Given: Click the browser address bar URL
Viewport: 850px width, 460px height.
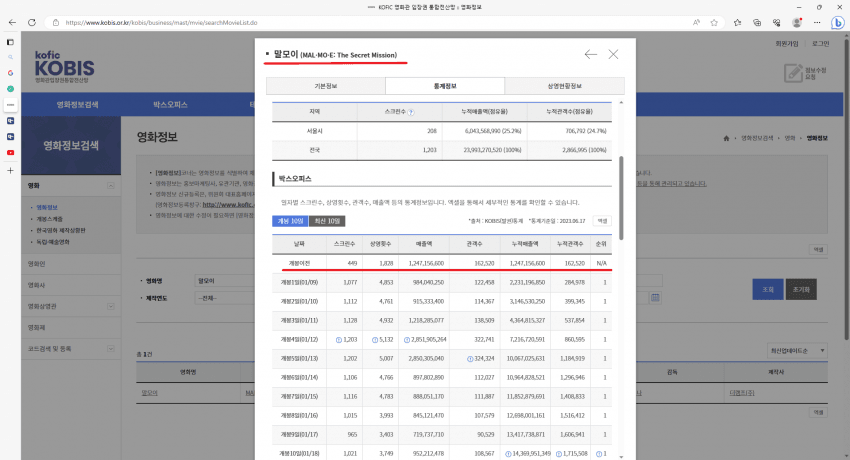Looking at the screenshot, I should 161,23.
